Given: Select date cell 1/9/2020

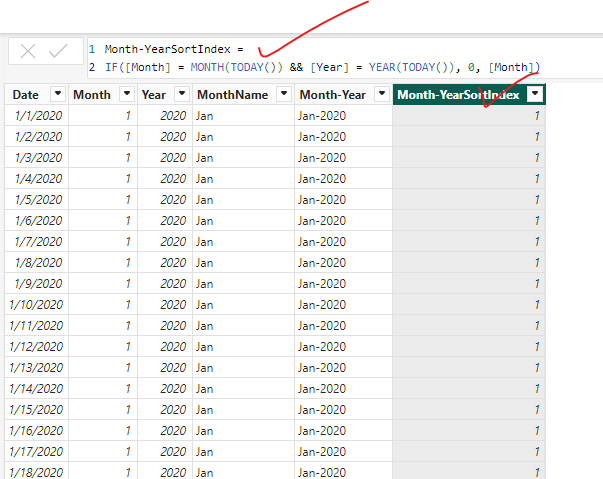Looking at the screenshot, I should 38,284.
